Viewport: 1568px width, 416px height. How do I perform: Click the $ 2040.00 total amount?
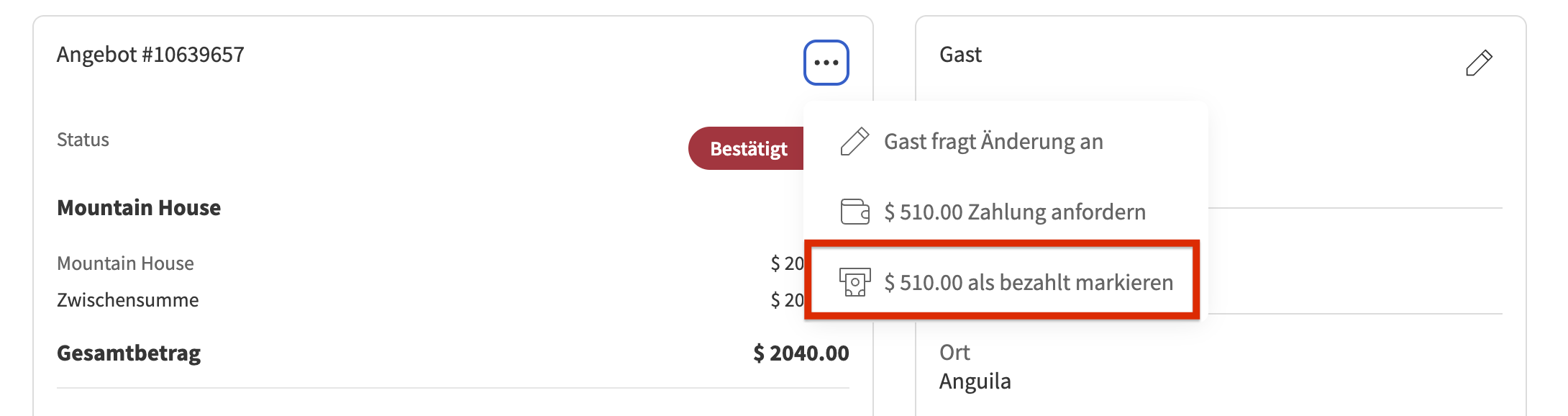(801, 353)
